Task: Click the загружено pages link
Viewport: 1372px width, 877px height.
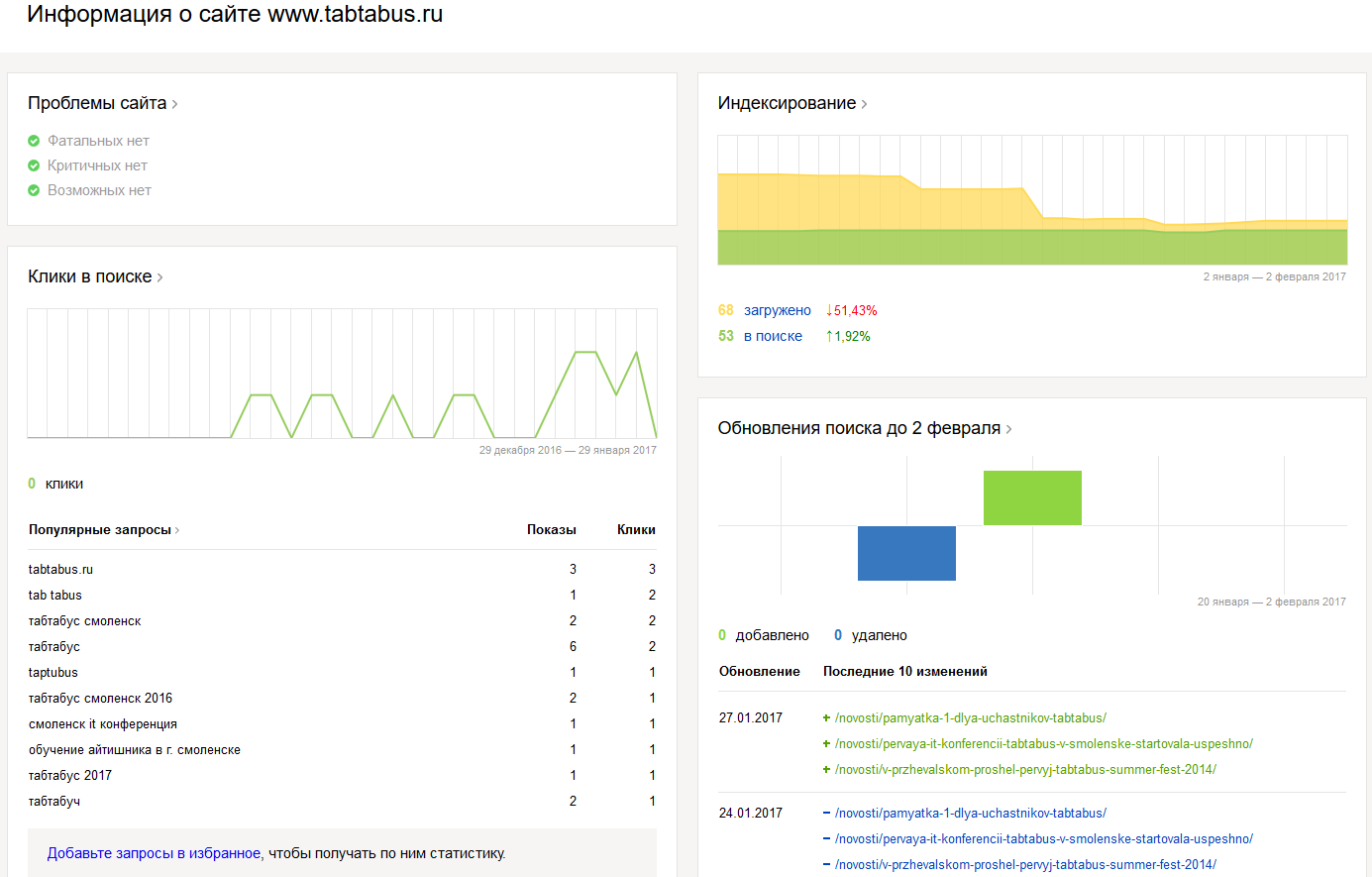Action: tap(777, 310)
